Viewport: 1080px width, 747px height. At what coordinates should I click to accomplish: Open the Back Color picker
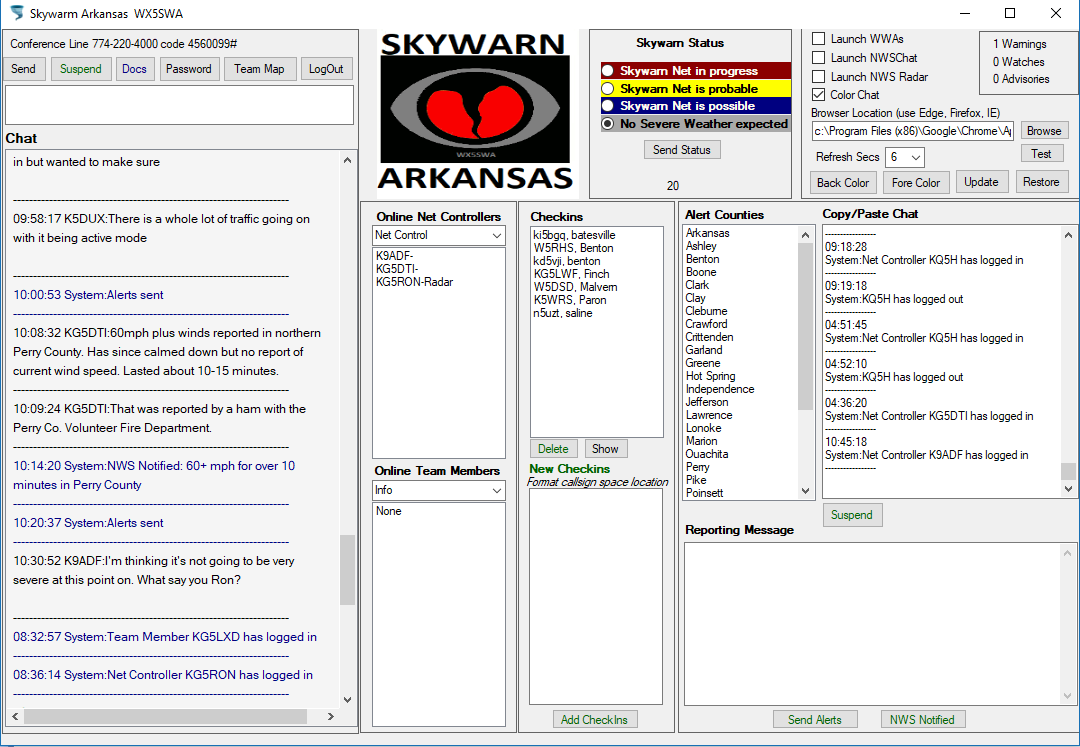pyautogui.click(x=843, y=182)
